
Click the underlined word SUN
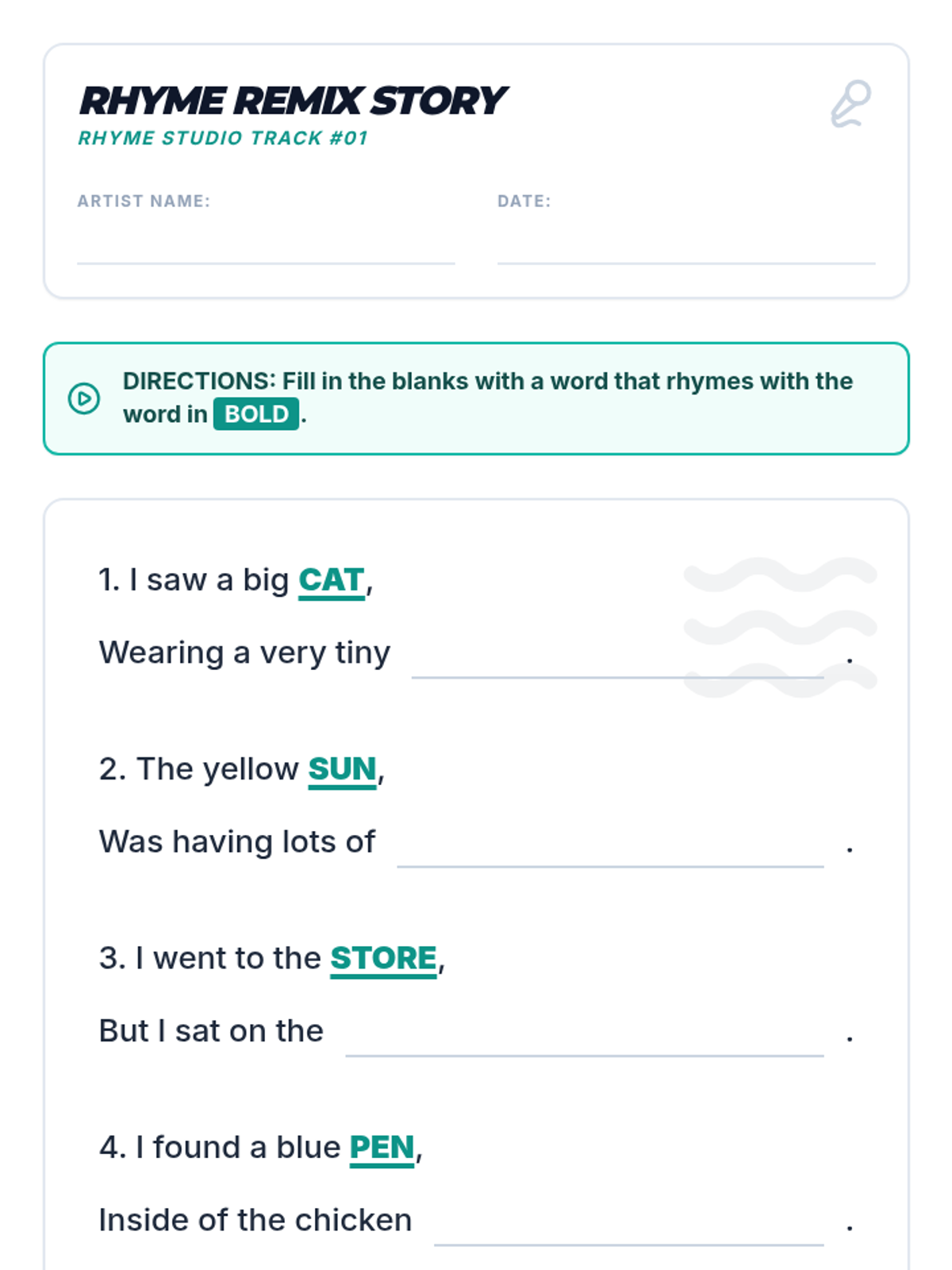(x=342, y=769)
